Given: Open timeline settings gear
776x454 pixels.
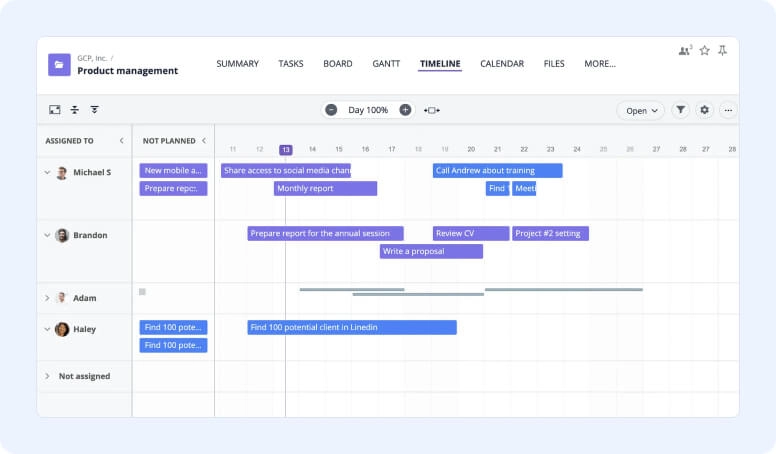Looking at the screenshot, I should (704, 110).
